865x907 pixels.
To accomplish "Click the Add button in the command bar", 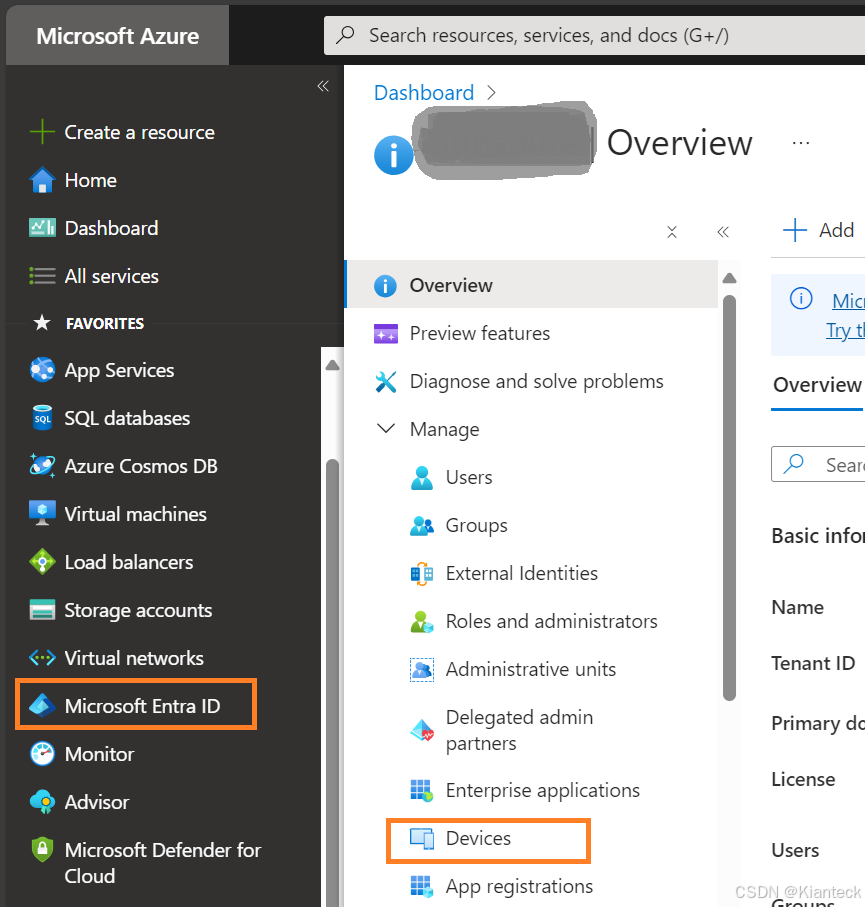I will point(818,230).
